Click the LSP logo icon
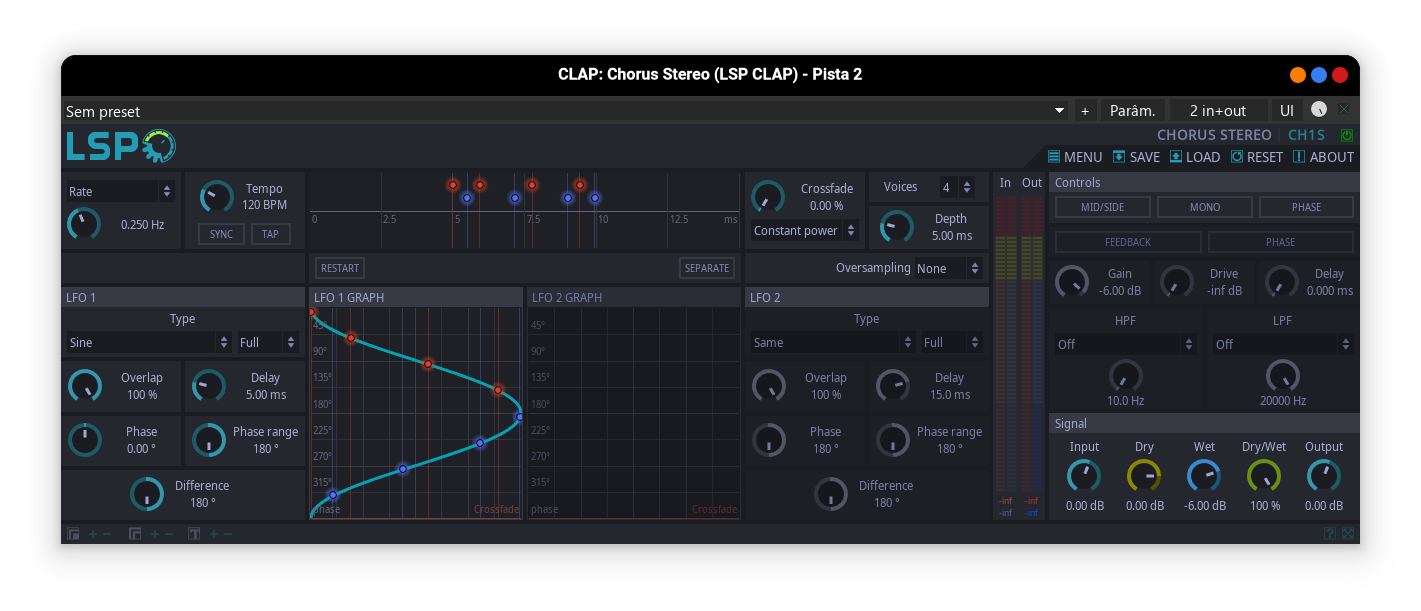Viewport: 1421px width, 611px height. 120,145
